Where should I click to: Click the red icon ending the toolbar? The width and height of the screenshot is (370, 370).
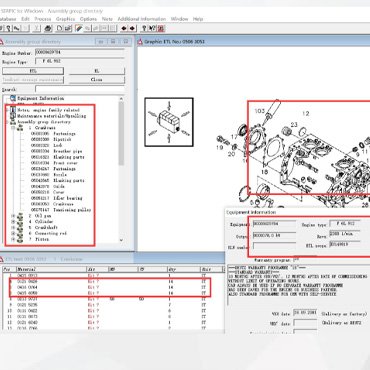tap(161, 28)
